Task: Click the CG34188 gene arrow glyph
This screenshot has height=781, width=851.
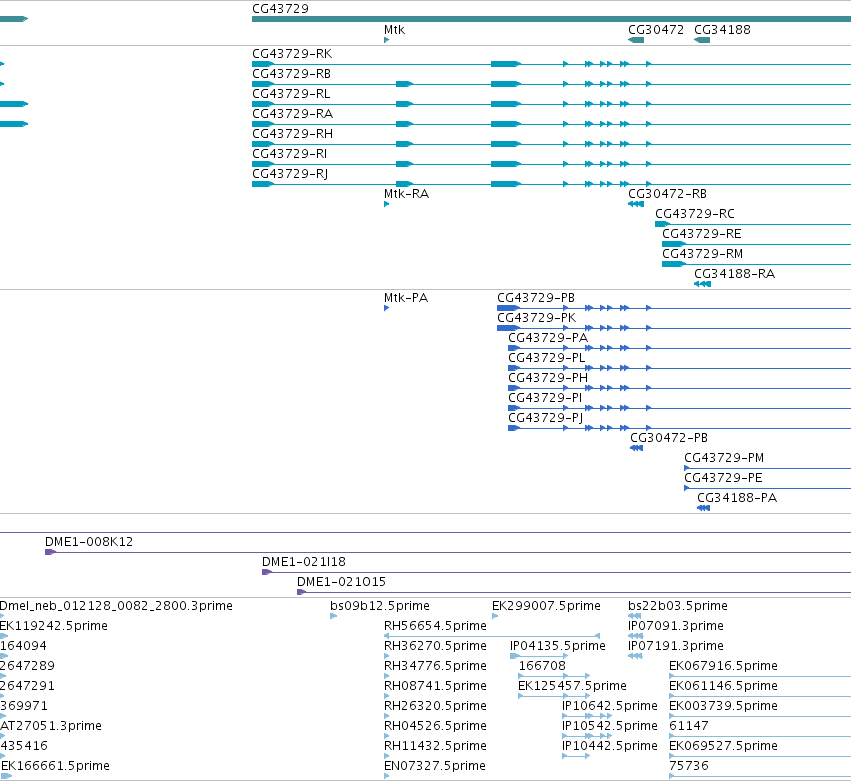Action: pos(702,40)
